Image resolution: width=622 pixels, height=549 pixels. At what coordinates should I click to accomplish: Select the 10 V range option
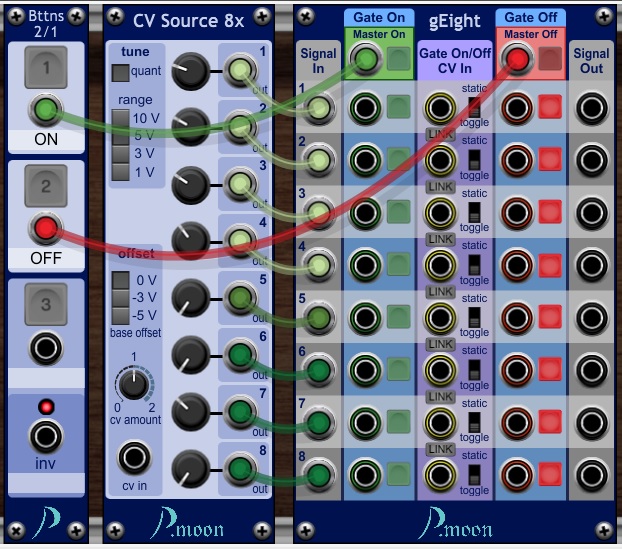pyautogui.click(x=120, y=118)
